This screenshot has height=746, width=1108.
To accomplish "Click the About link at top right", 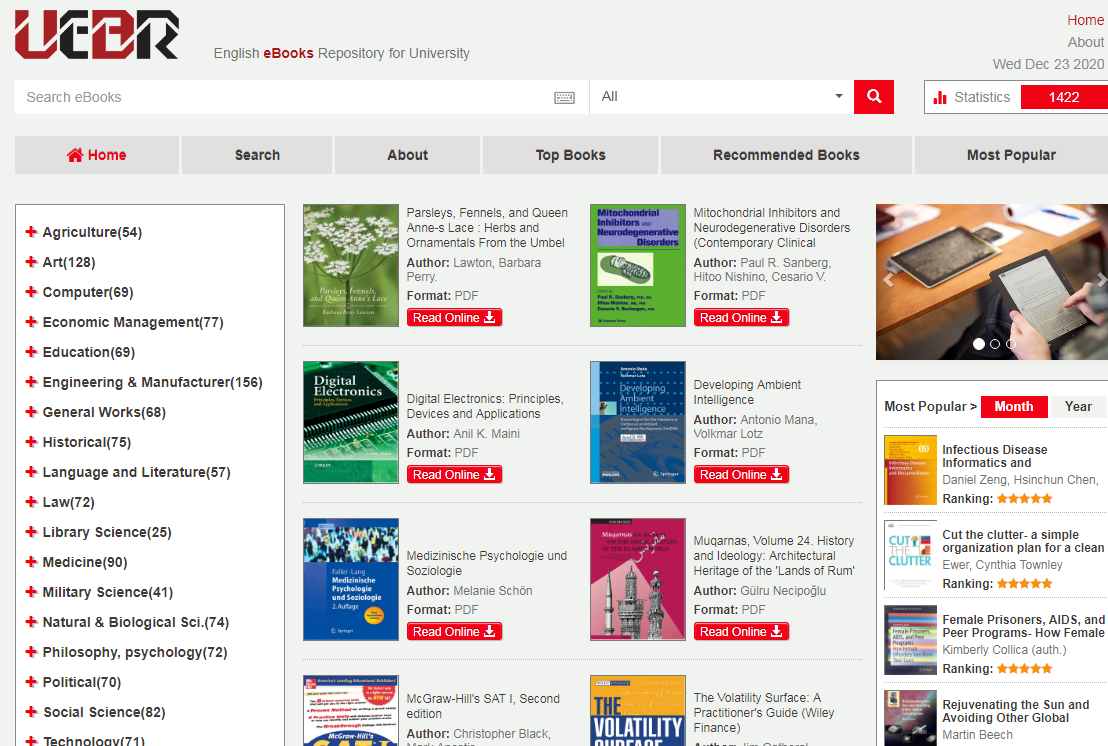I will 1085,42.
